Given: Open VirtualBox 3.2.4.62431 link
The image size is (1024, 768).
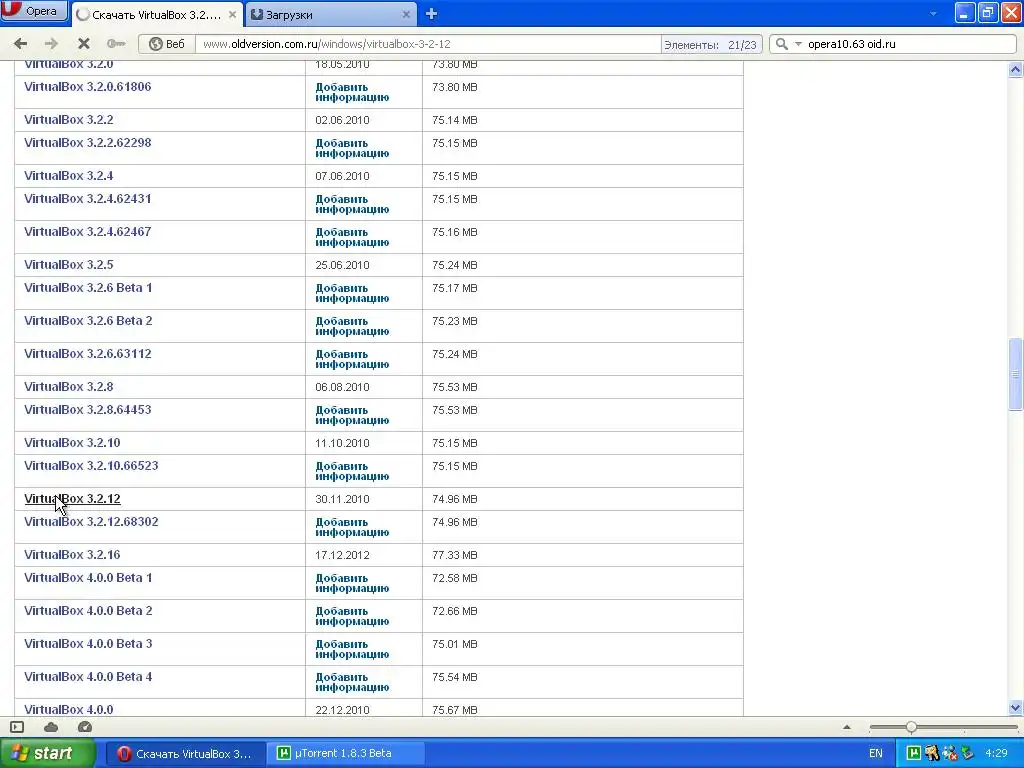Looking at the screenshot, I should coord(88,199).
